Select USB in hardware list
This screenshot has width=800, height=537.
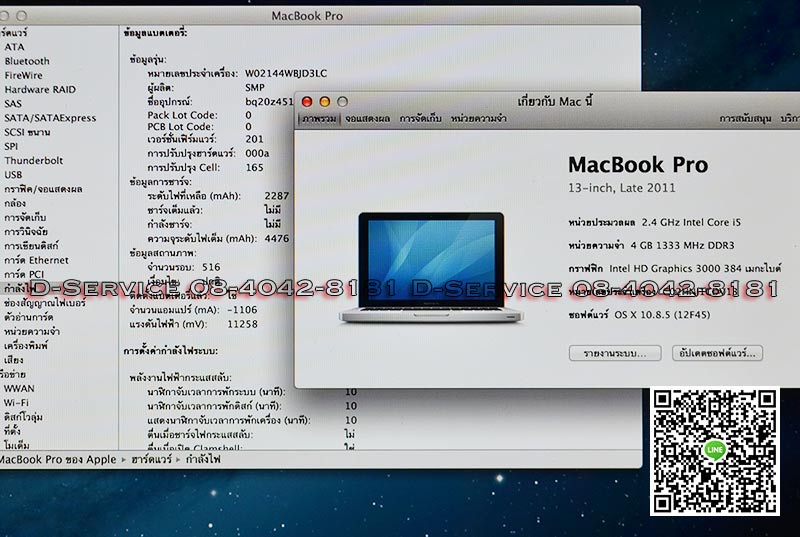[x=13, y=175]
